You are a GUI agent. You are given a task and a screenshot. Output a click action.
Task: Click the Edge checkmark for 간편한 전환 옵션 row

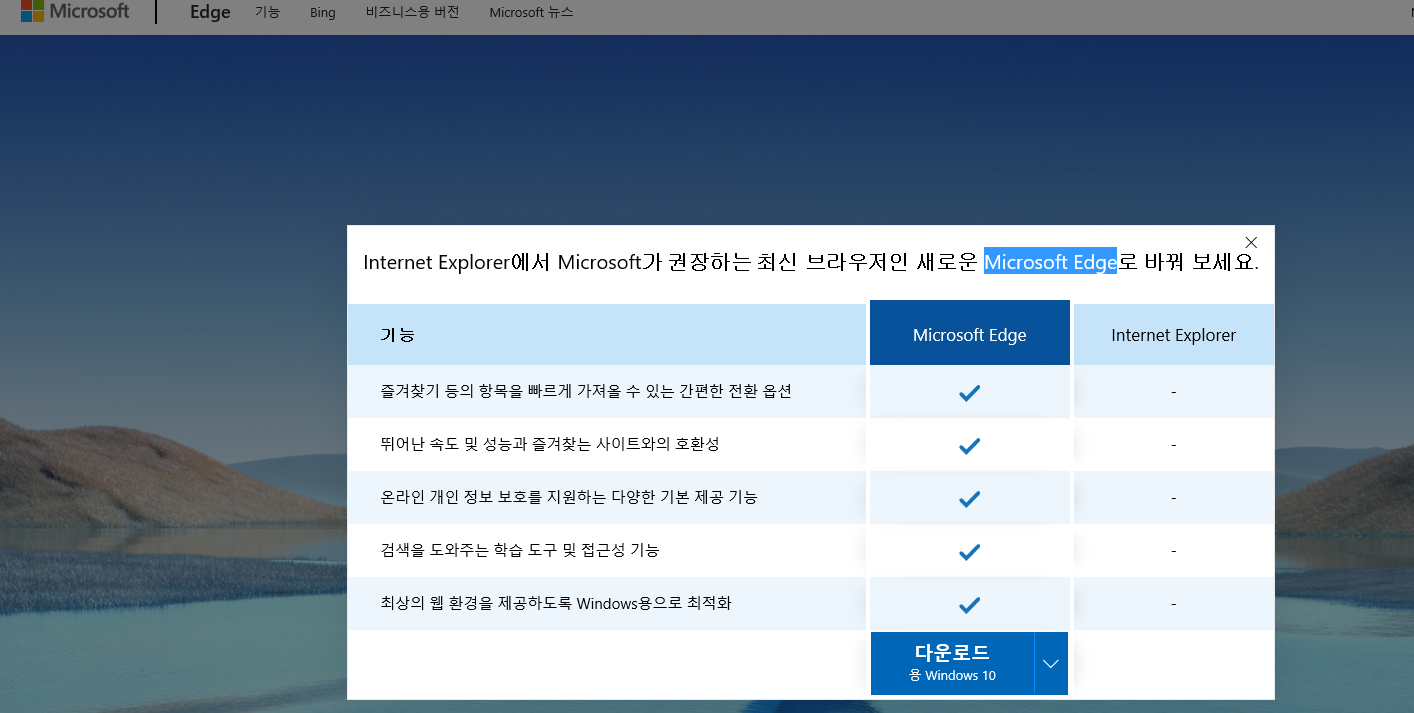(969, 393)
